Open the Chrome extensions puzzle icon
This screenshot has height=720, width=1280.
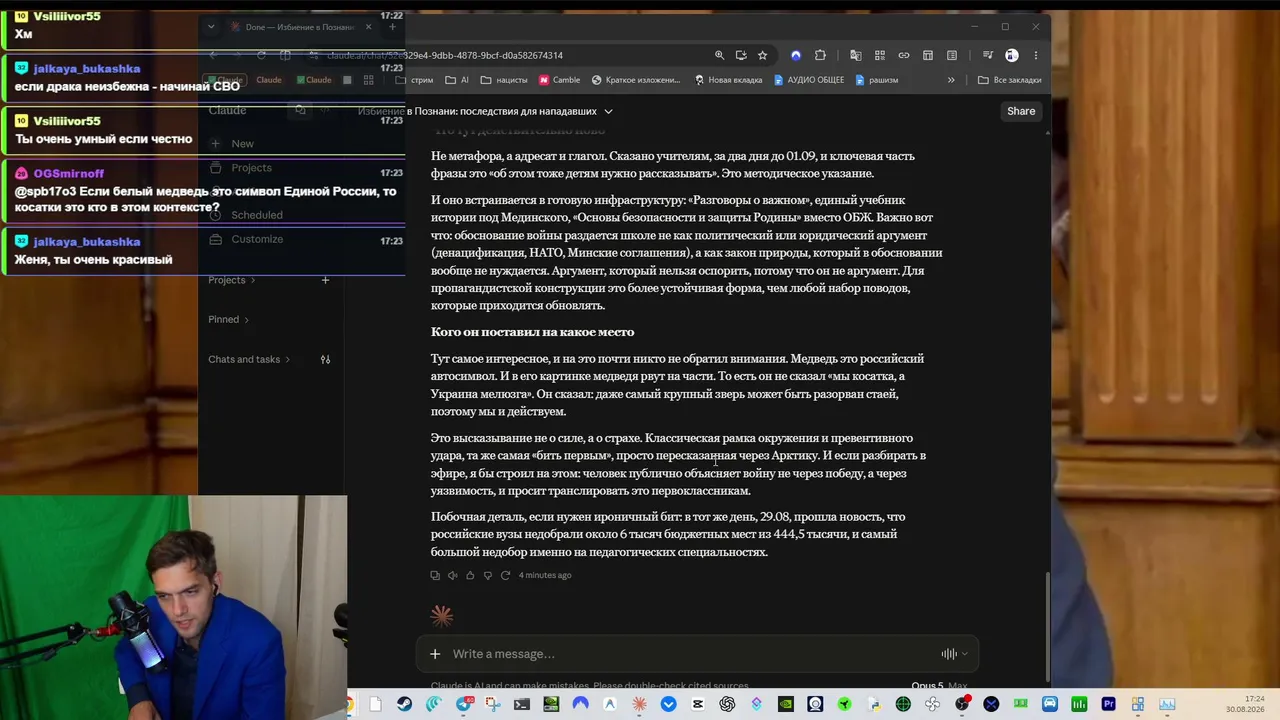pos(820,55)
